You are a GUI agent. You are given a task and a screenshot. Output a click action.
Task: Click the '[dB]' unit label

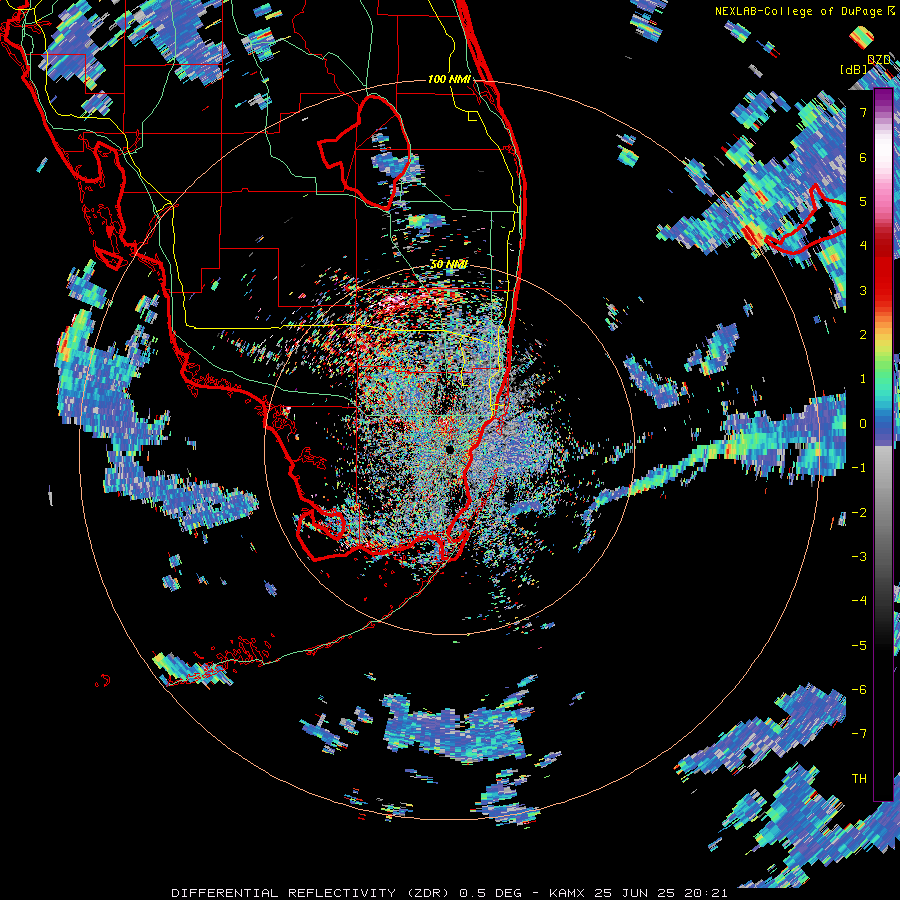(854, 69)
